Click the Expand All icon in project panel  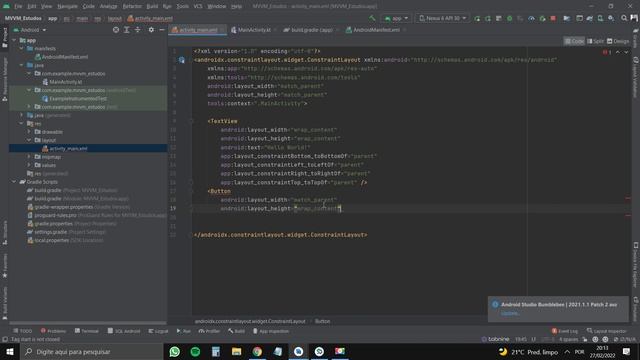(x=127, y=30)
